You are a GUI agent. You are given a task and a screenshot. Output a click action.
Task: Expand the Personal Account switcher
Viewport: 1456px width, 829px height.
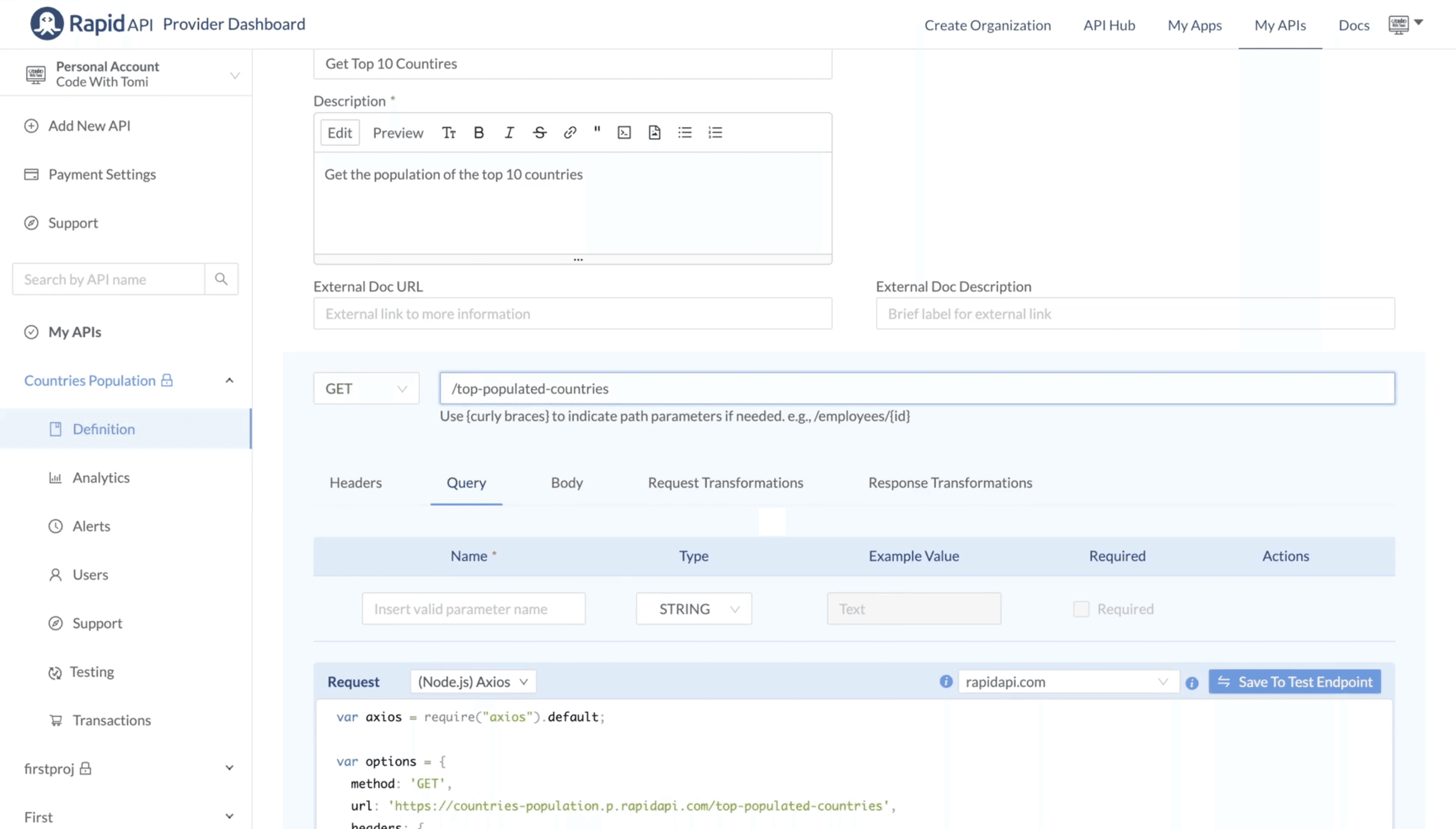(235, 75)
